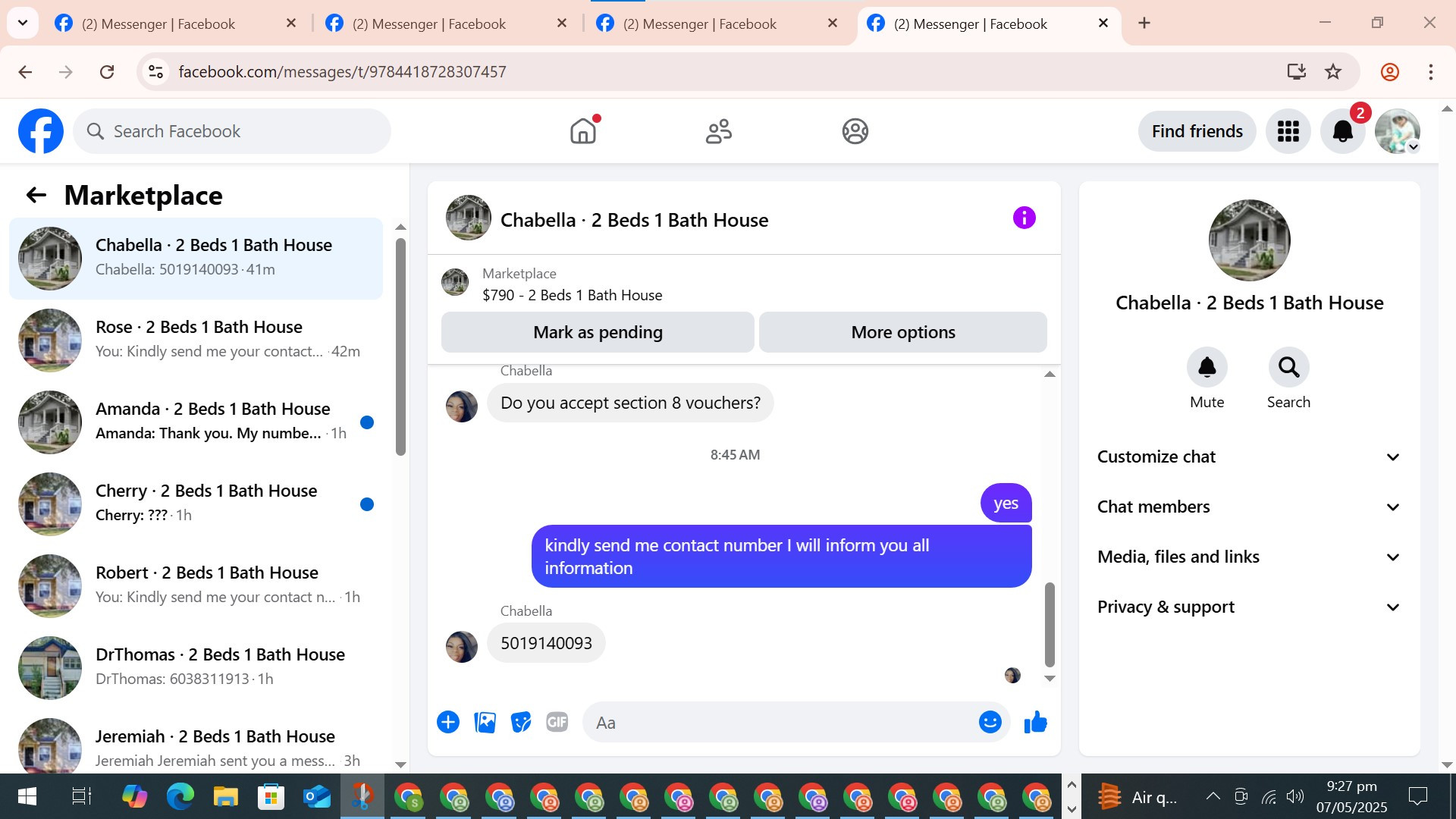Click the More options button

click(902, 332)
